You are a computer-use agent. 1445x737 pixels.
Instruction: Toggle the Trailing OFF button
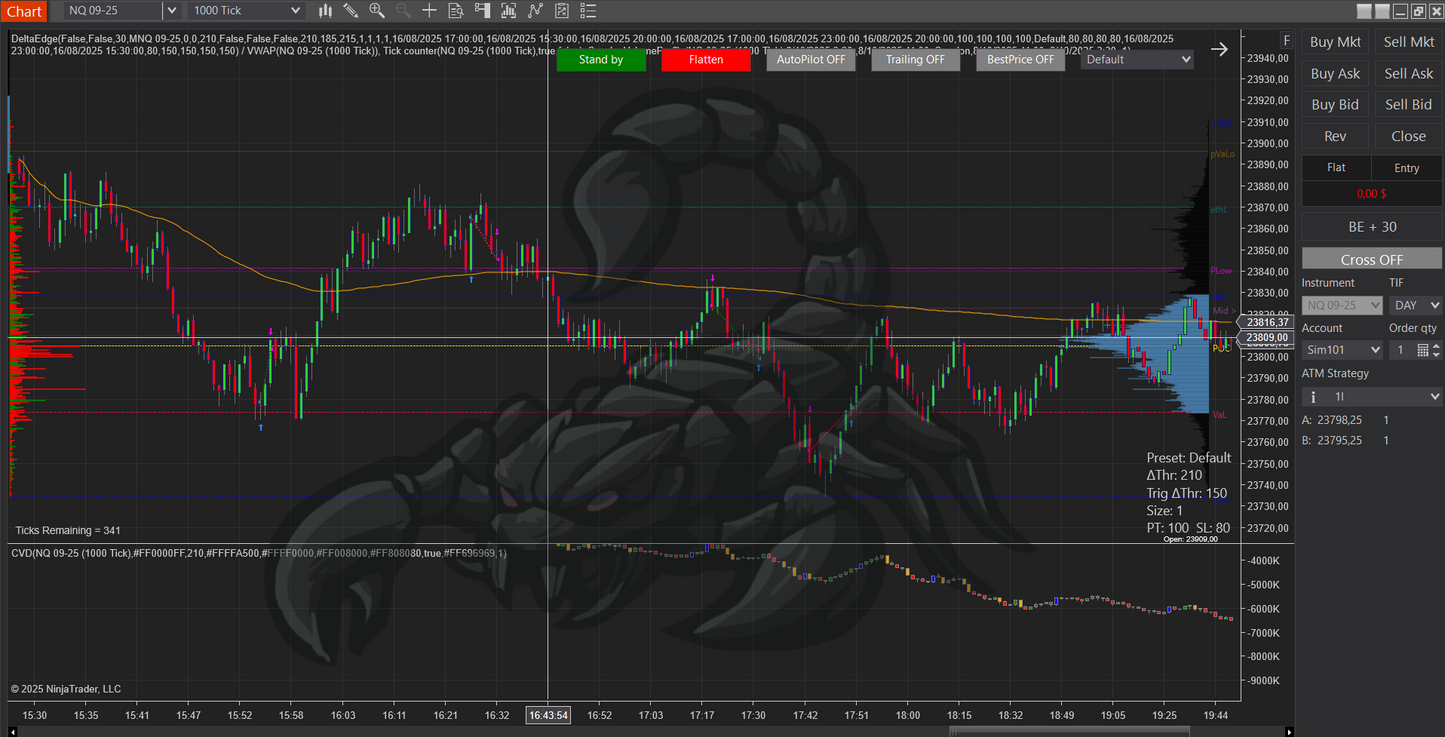pos(915,59)
